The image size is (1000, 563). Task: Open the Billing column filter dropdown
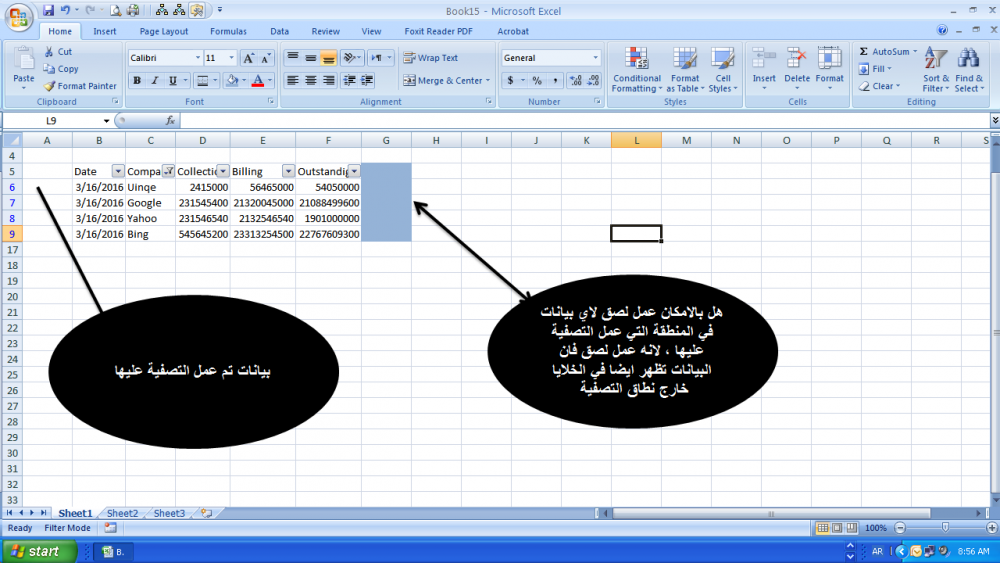tap(288, 171)
